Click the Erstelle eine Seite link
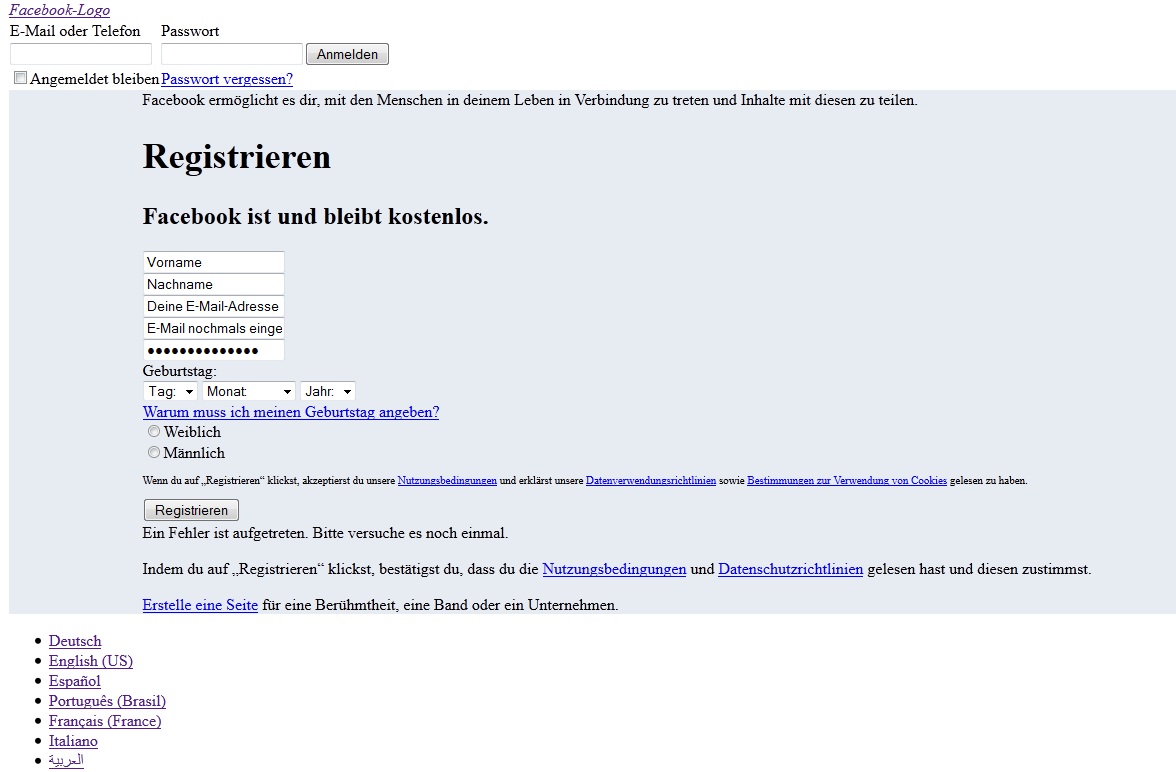This screenshot has width=1176, height=772. tap(200, 605)
